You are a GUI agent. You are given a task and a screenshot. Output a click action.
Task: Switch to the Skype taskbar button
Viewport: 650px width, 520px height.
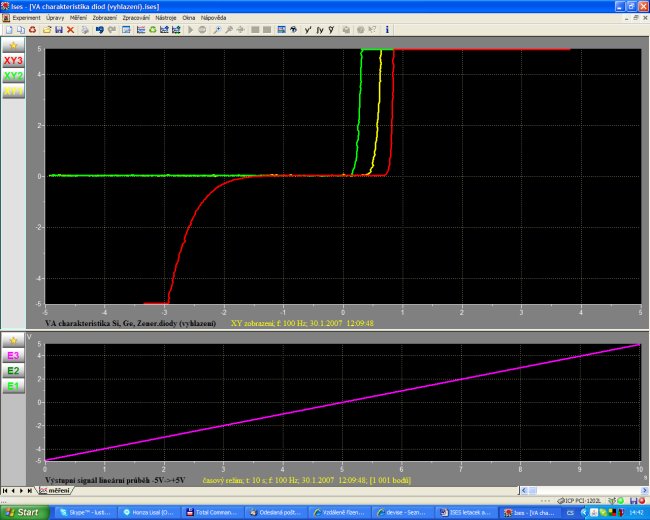pos(85,513)
